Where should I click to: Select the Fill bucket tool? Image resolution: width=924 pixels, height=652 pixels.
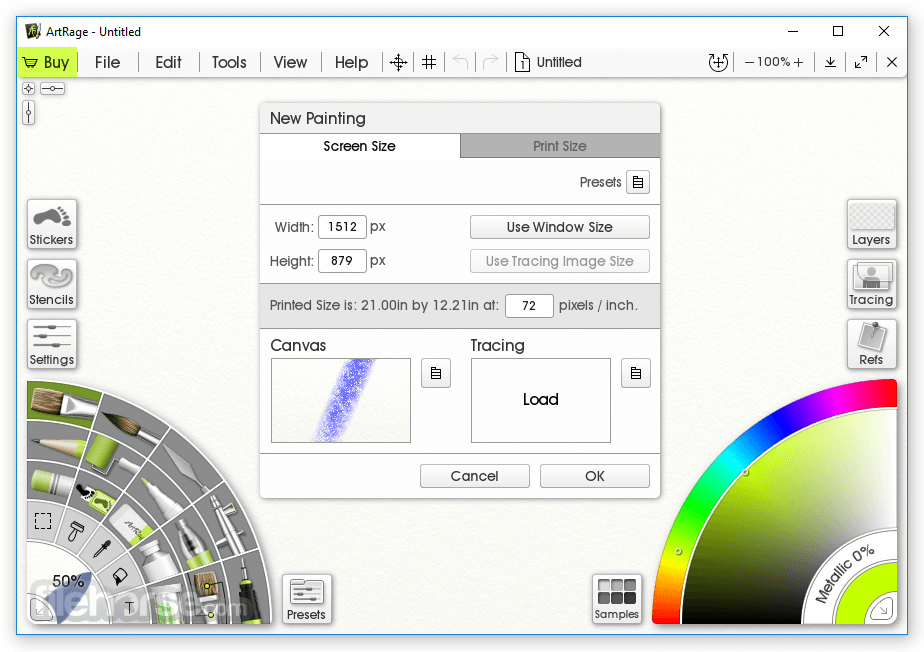tap(120, 575)
